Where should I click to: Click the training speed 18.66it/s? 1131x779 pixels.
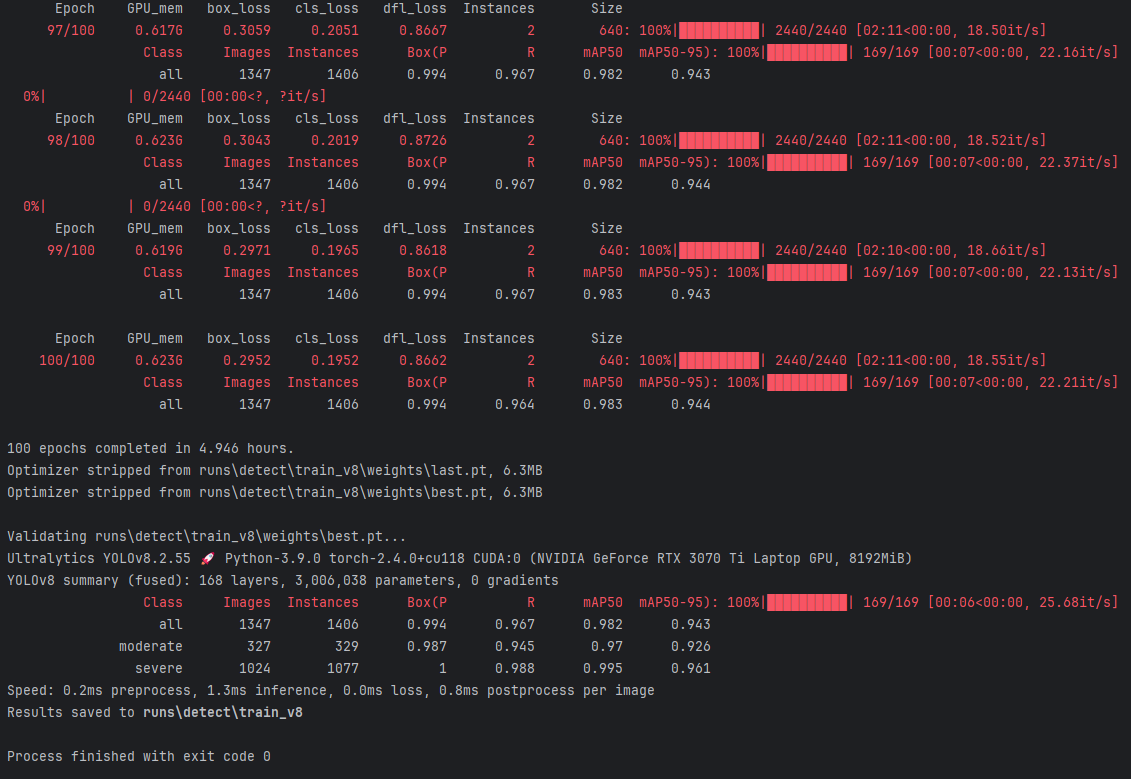coord(1003,250)
